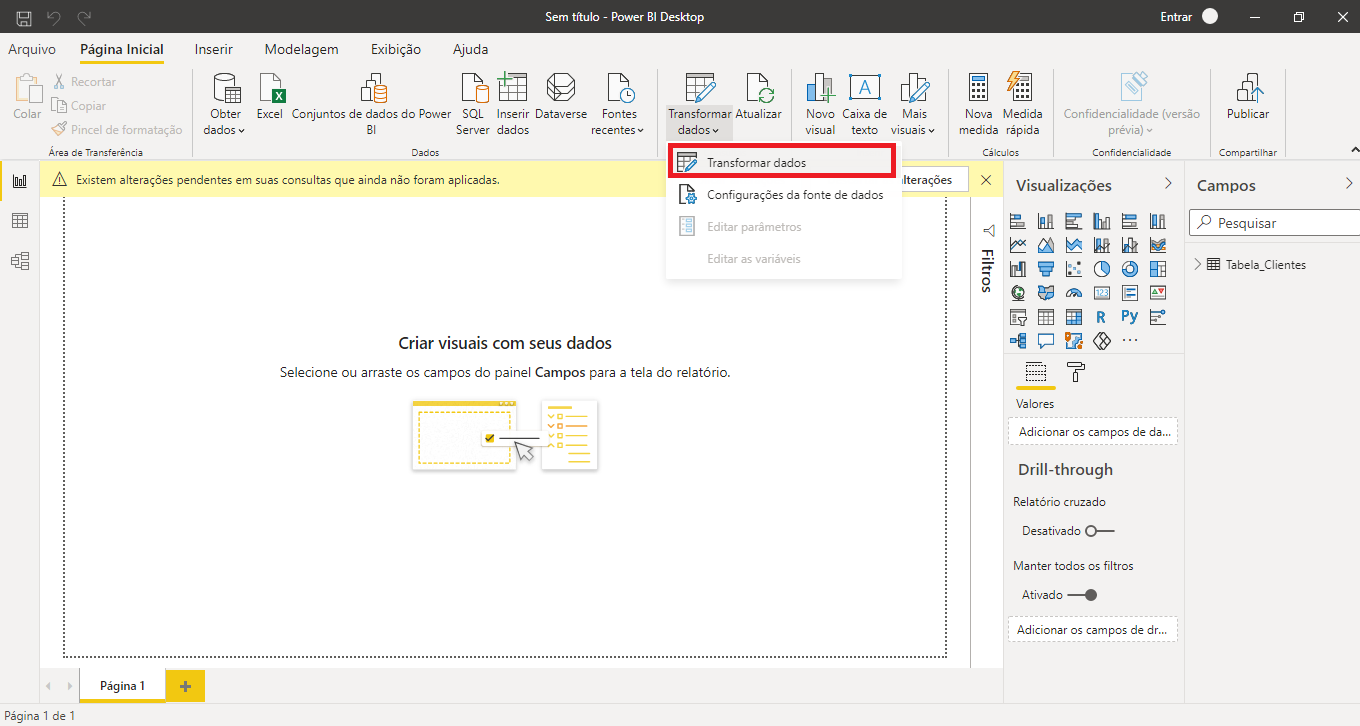
Task: Expand the Tabela_Clientes table
Action: click(1198, 265)
